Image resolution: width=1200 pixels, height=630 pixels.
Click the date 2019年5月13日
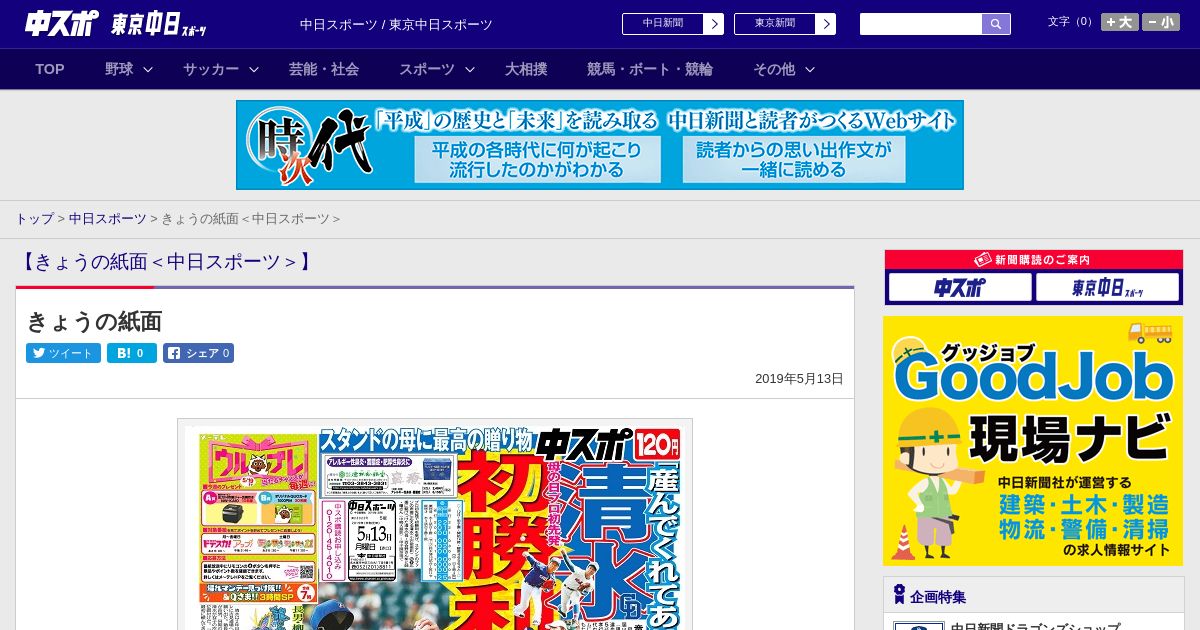(x=799, y=379)
